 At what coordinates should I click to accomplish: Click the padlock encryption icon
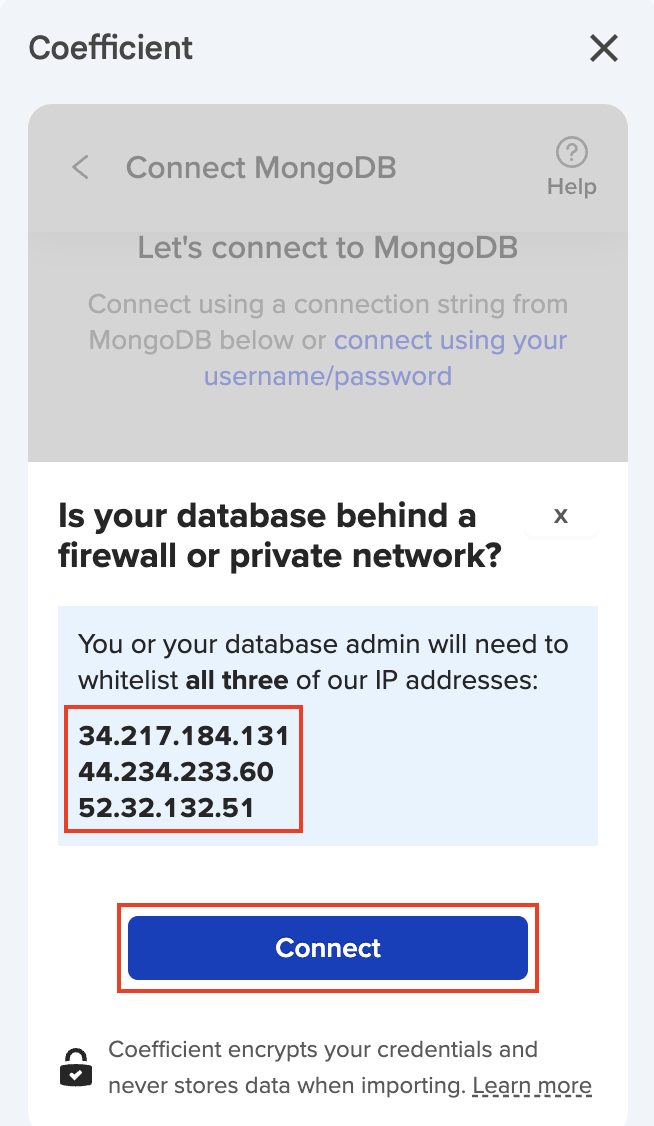coord(76,1068)
